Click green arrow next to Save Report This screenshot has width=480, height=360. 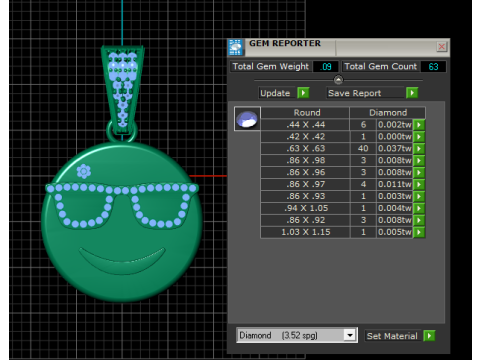click(x=412, y=93)
